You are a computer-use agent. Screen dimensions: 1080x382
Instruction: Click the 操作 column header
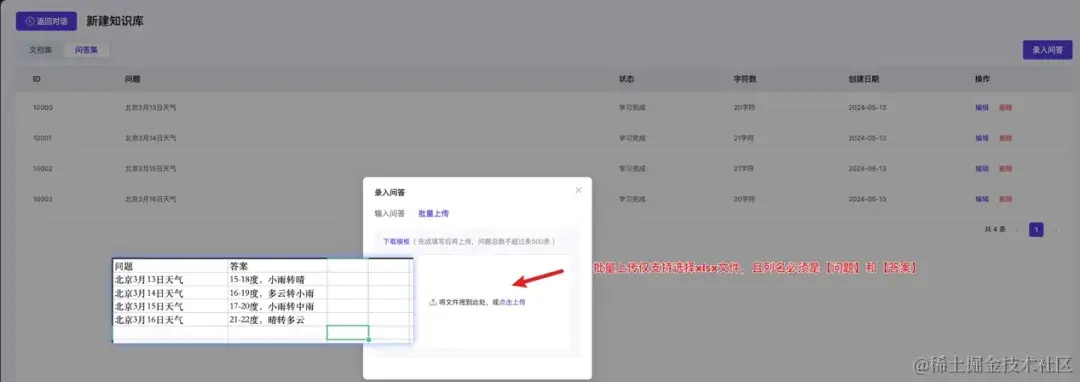coord(982,79)
